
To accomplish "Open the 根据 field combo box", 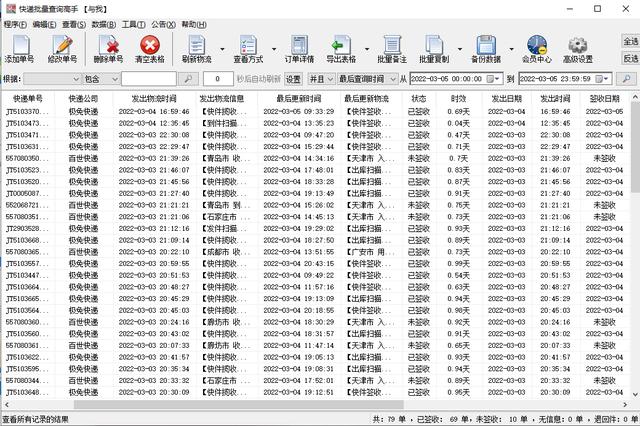I will 52,79.
